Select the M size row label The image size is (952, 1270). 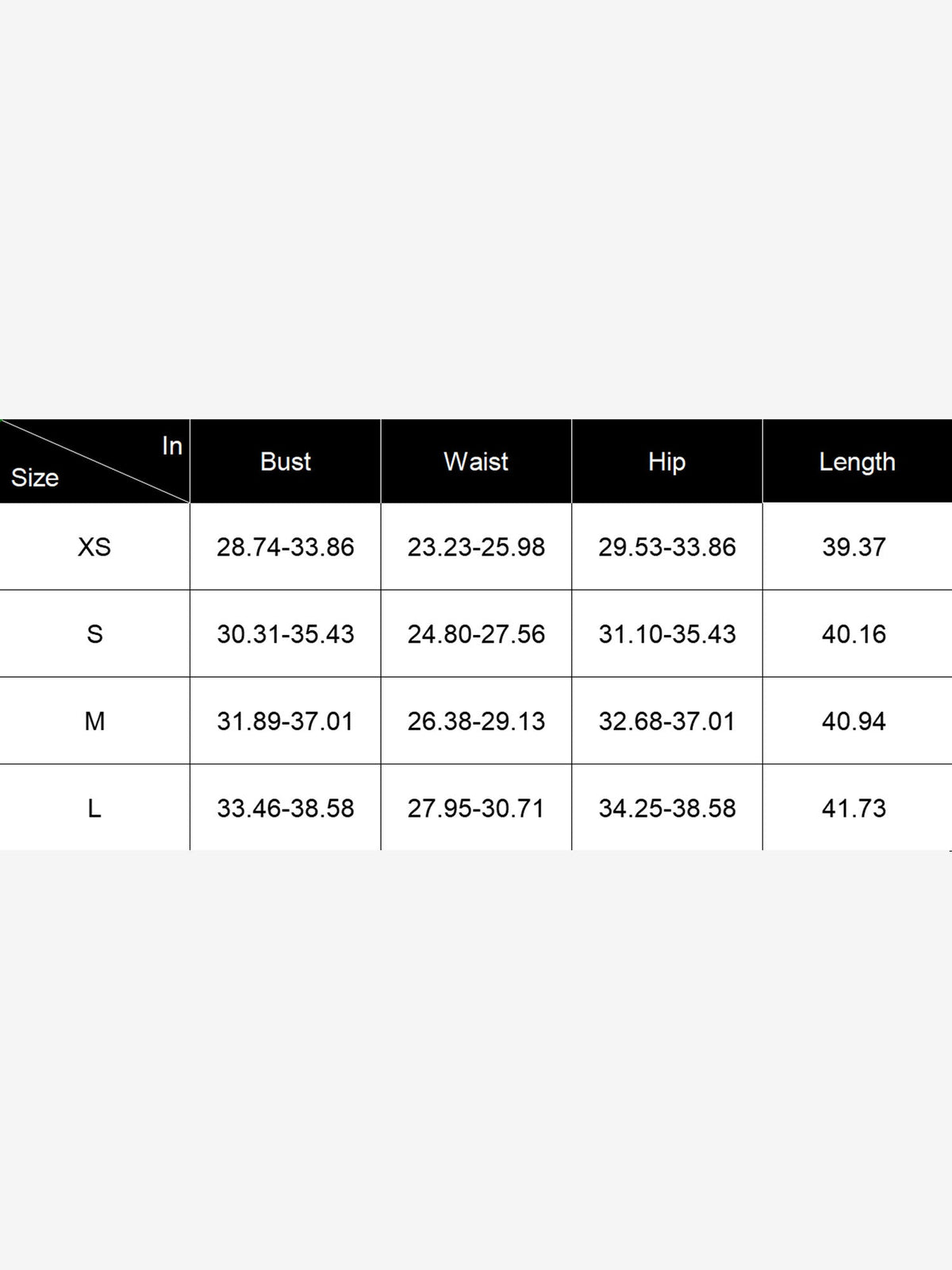(x=94, y=722)
